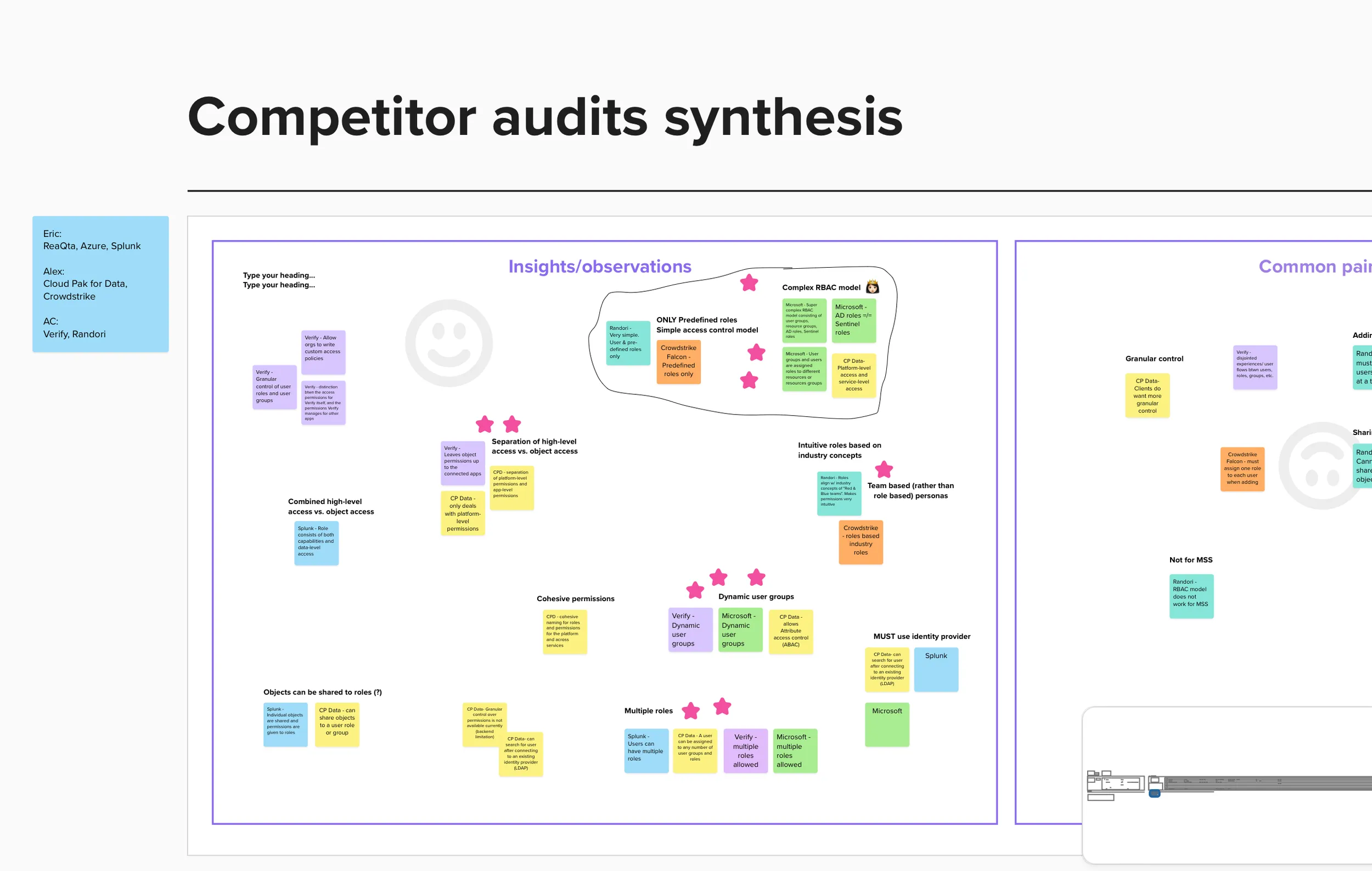Viewport: 1372px width, 871px height.
Task: Click the Complex RBAC model heading
Action: [x=821, y=287]
